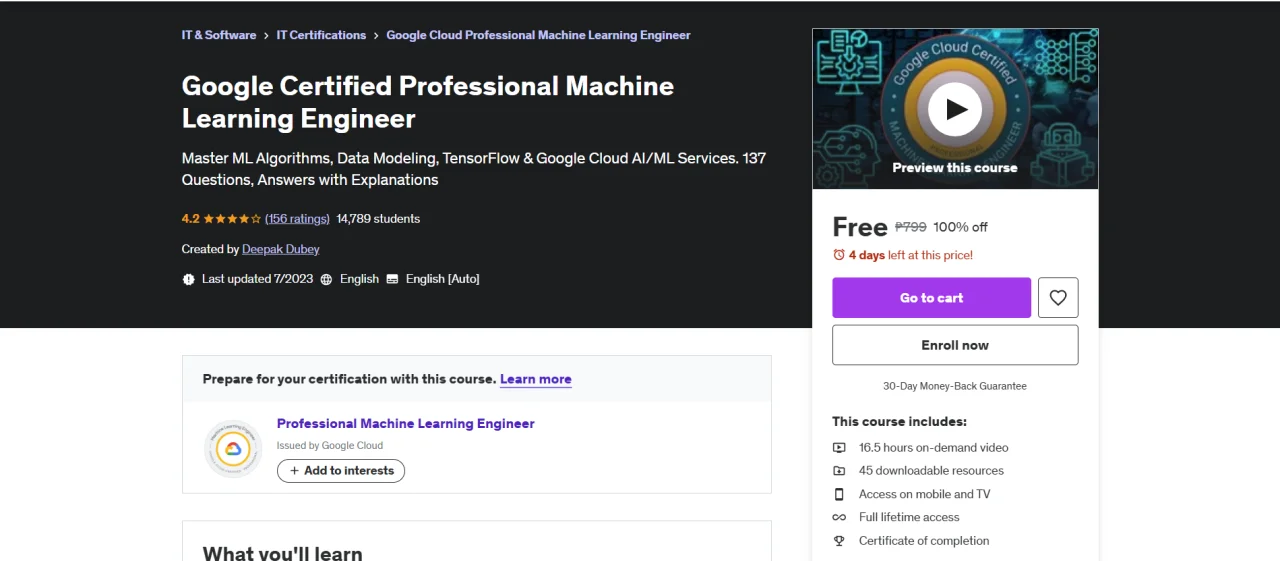Play the course preview video
Image resolution: width=1280 pixels, height=561 pixels.
(955, 109)
